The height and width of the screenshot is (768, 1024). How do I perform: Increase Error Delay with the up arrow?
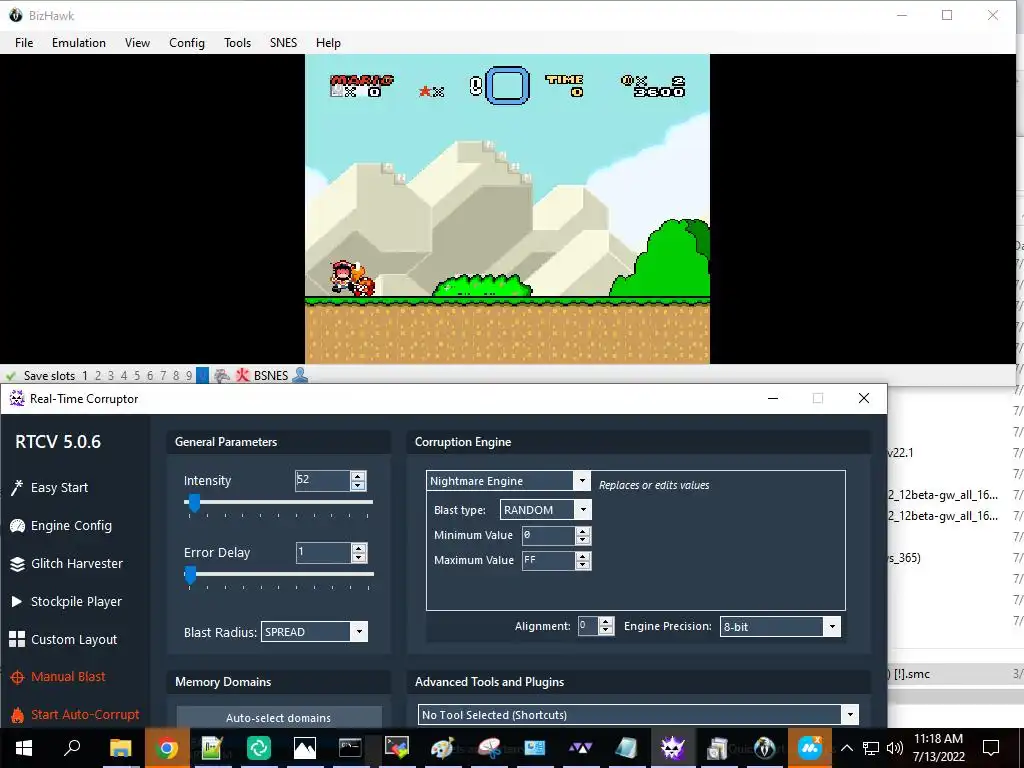pyautogui.click(x=359, y=549)
